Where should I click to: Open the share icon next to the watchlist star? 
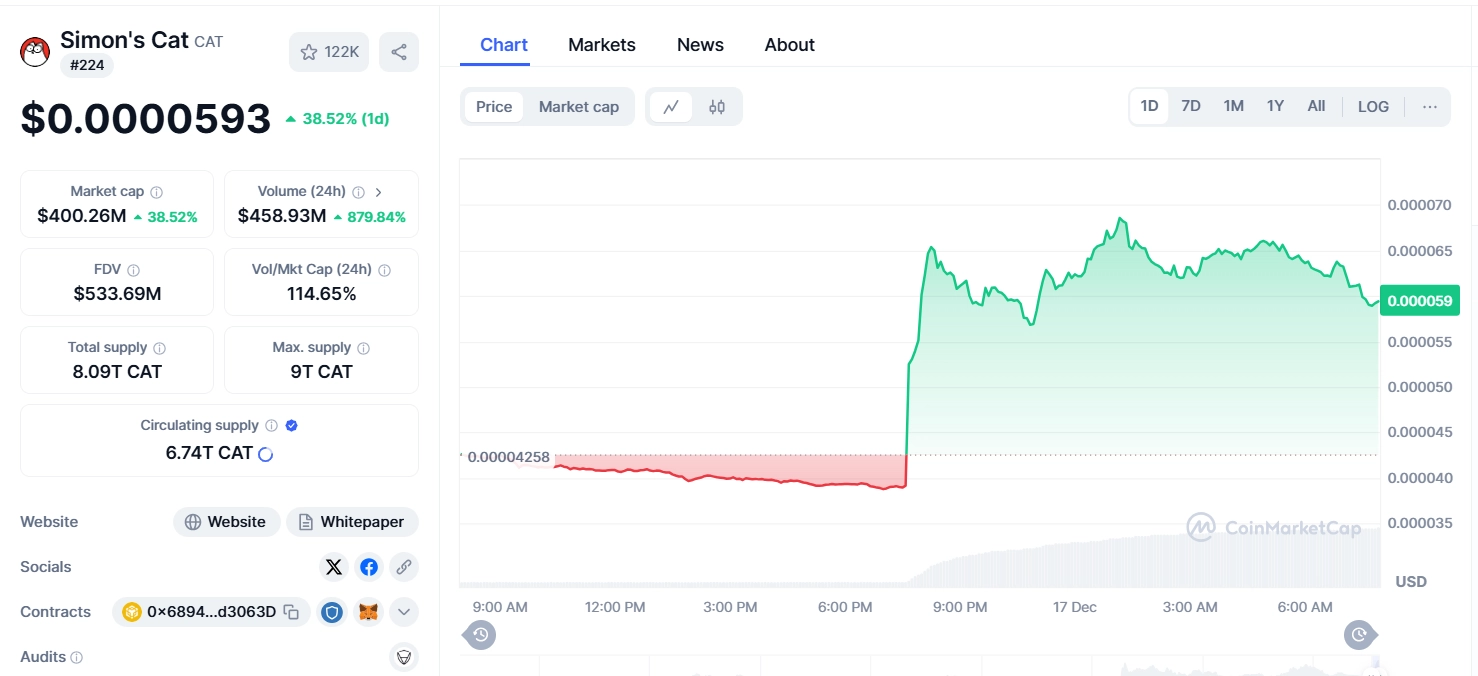tap(399, 51)
